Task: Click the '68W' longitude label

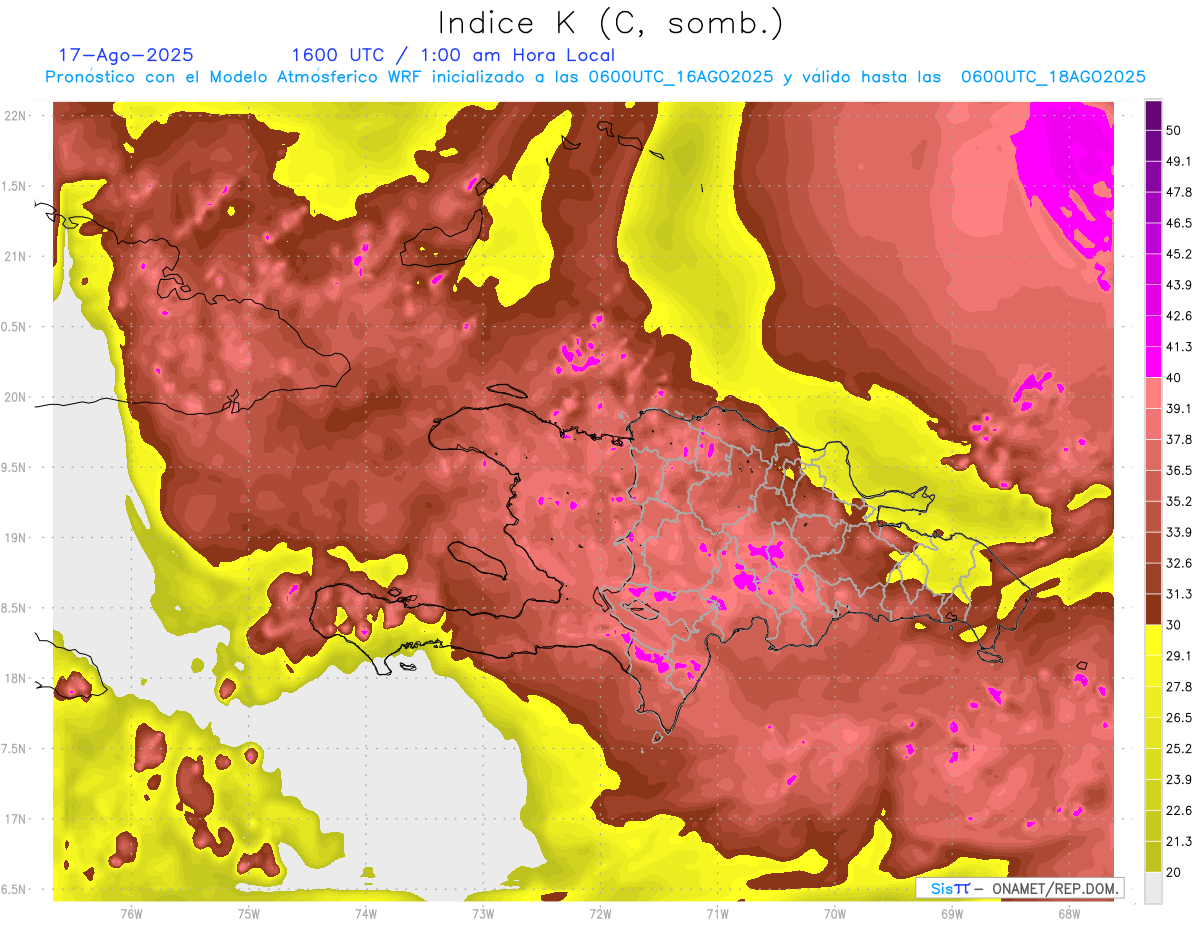Action: click(1069, 914)
